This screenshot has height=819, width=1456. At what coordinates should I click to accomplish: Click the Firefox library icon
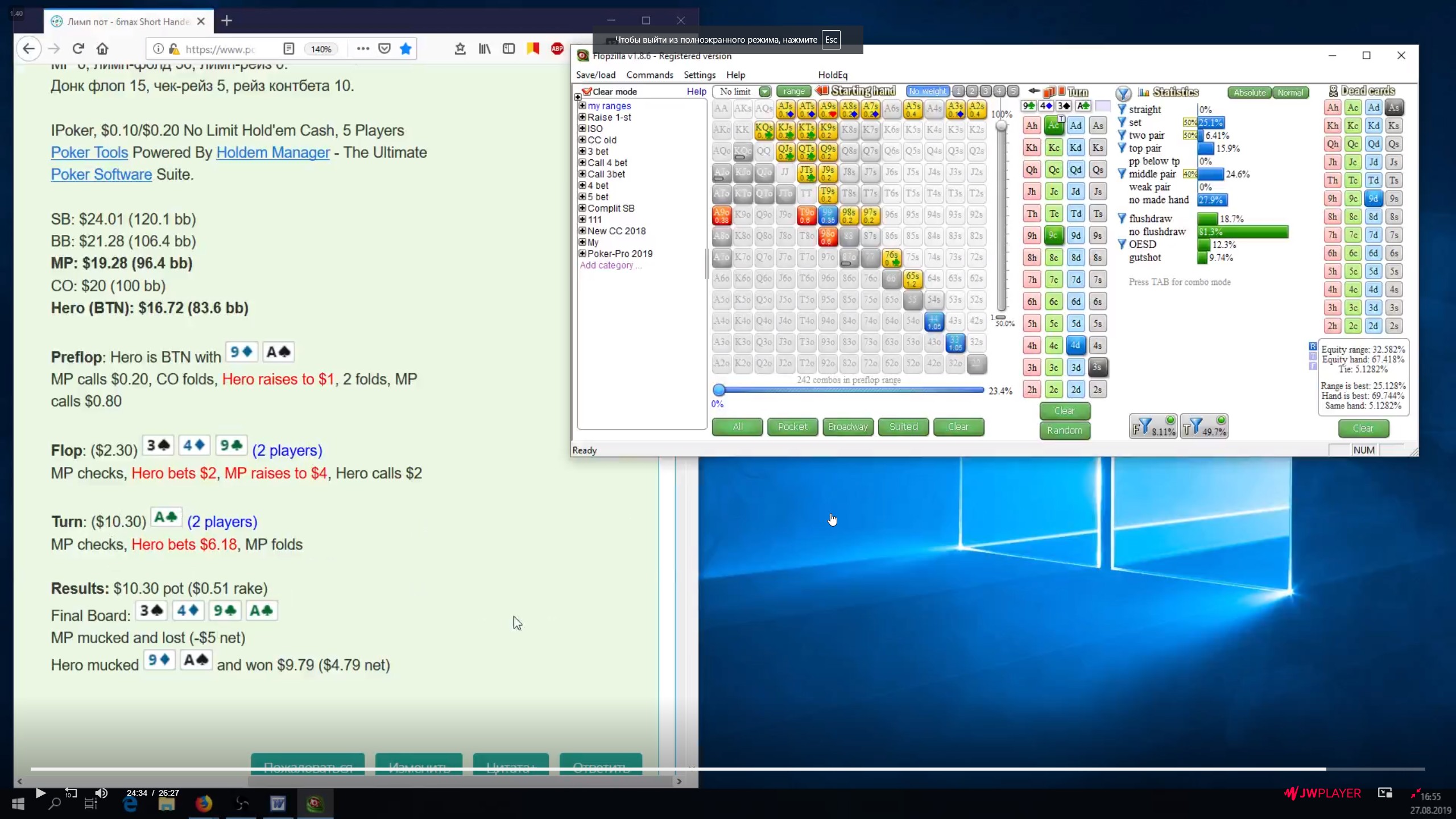[485, 49]
